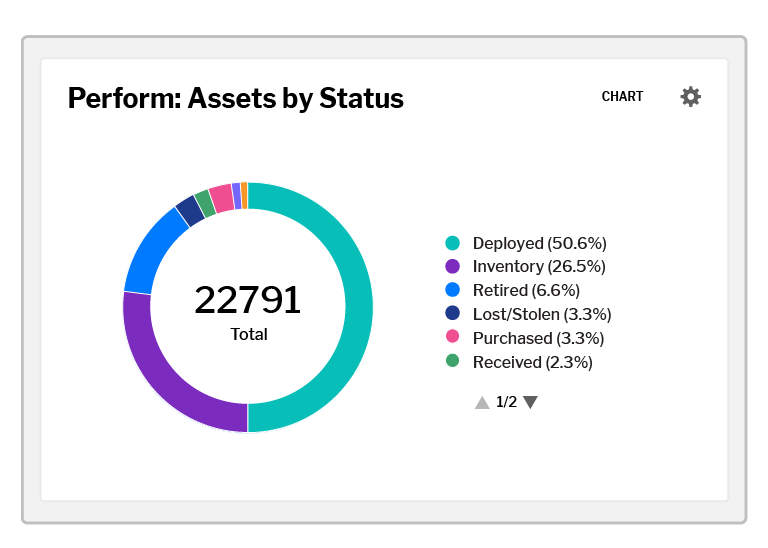Toggle the Retired legend color dot
768x548 pixels.
pyautogui.click(x=453, y=290)
